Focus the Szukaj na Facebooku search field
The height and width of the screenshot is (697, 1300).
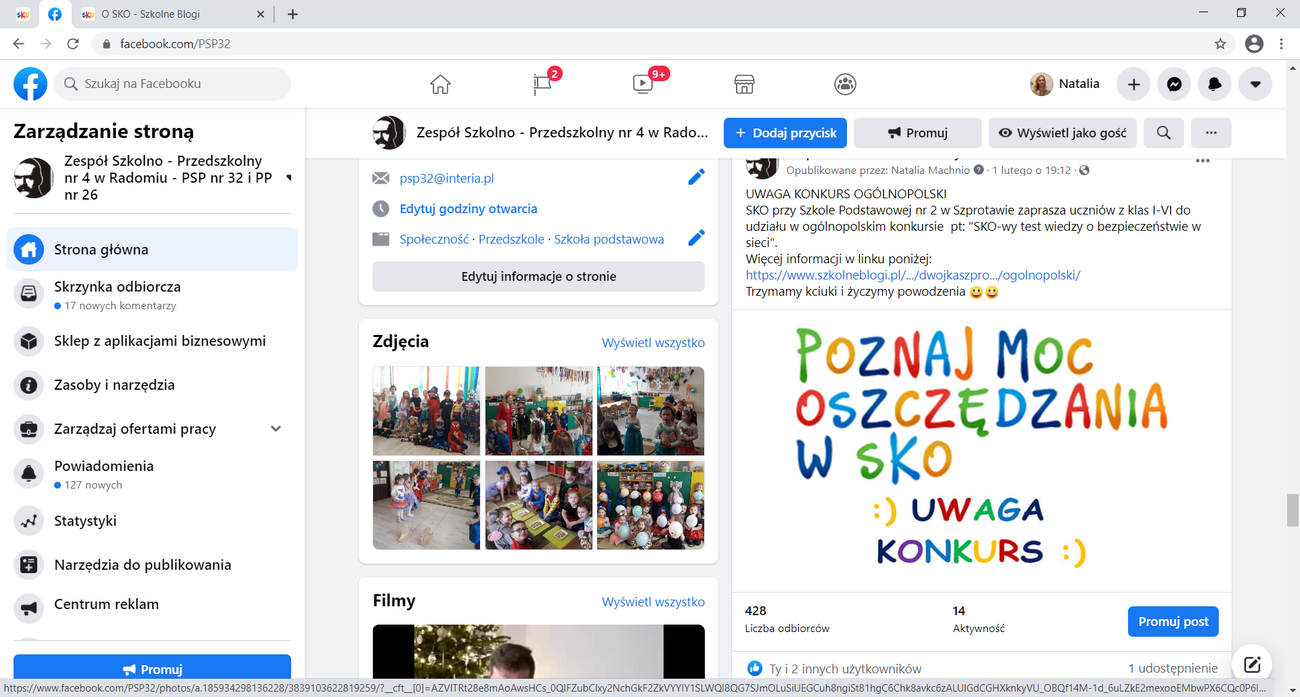coord(173,84)
